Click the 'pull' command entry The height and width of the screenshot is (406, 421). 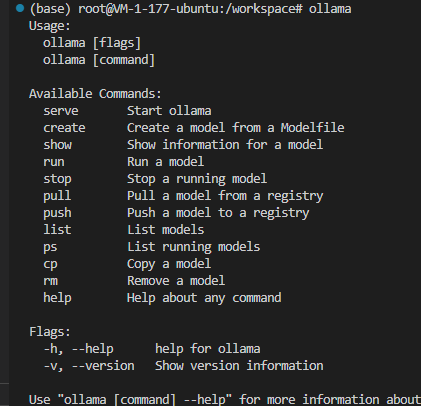coord(57,196)
